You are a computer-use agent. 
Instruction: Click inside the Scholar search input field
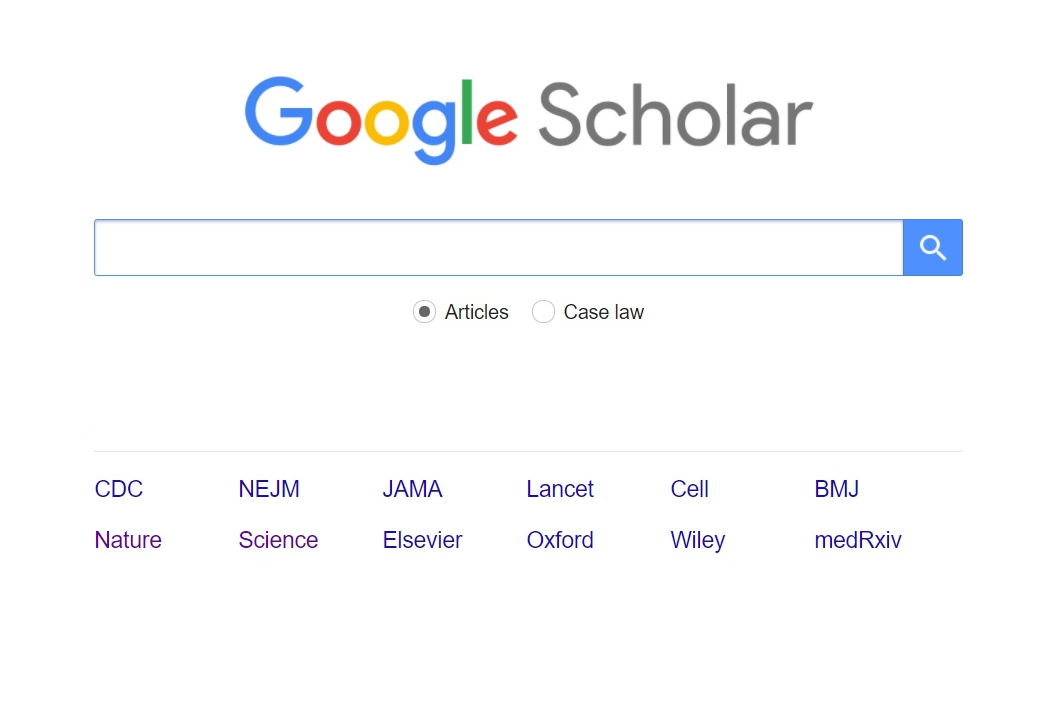pos(498,248)
